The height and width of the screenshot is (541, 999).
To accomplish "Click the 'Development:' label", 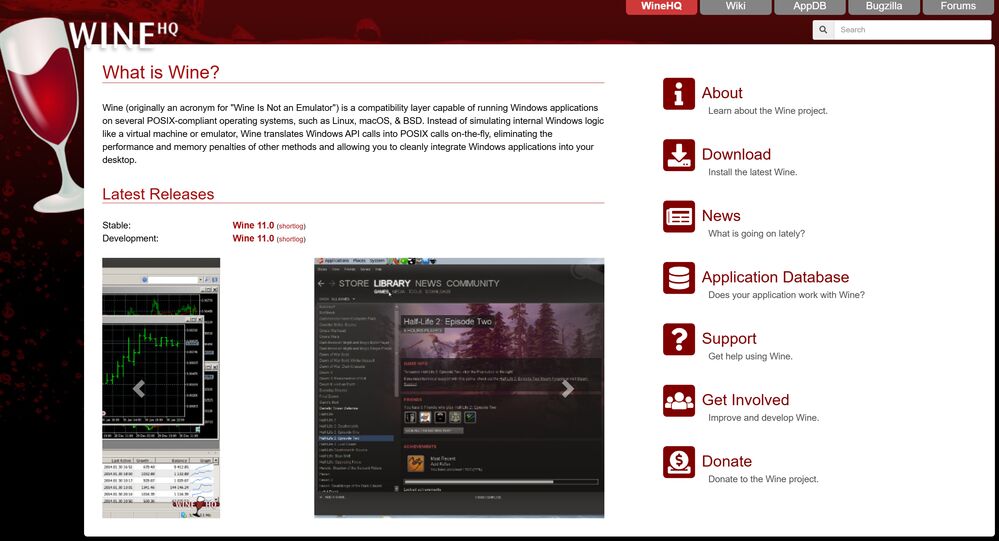I will (130, 238).
